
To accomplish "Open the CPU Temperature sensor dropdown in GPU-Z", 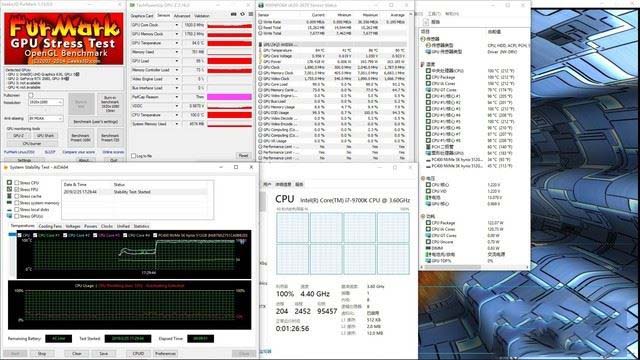I will coord(177,115).
